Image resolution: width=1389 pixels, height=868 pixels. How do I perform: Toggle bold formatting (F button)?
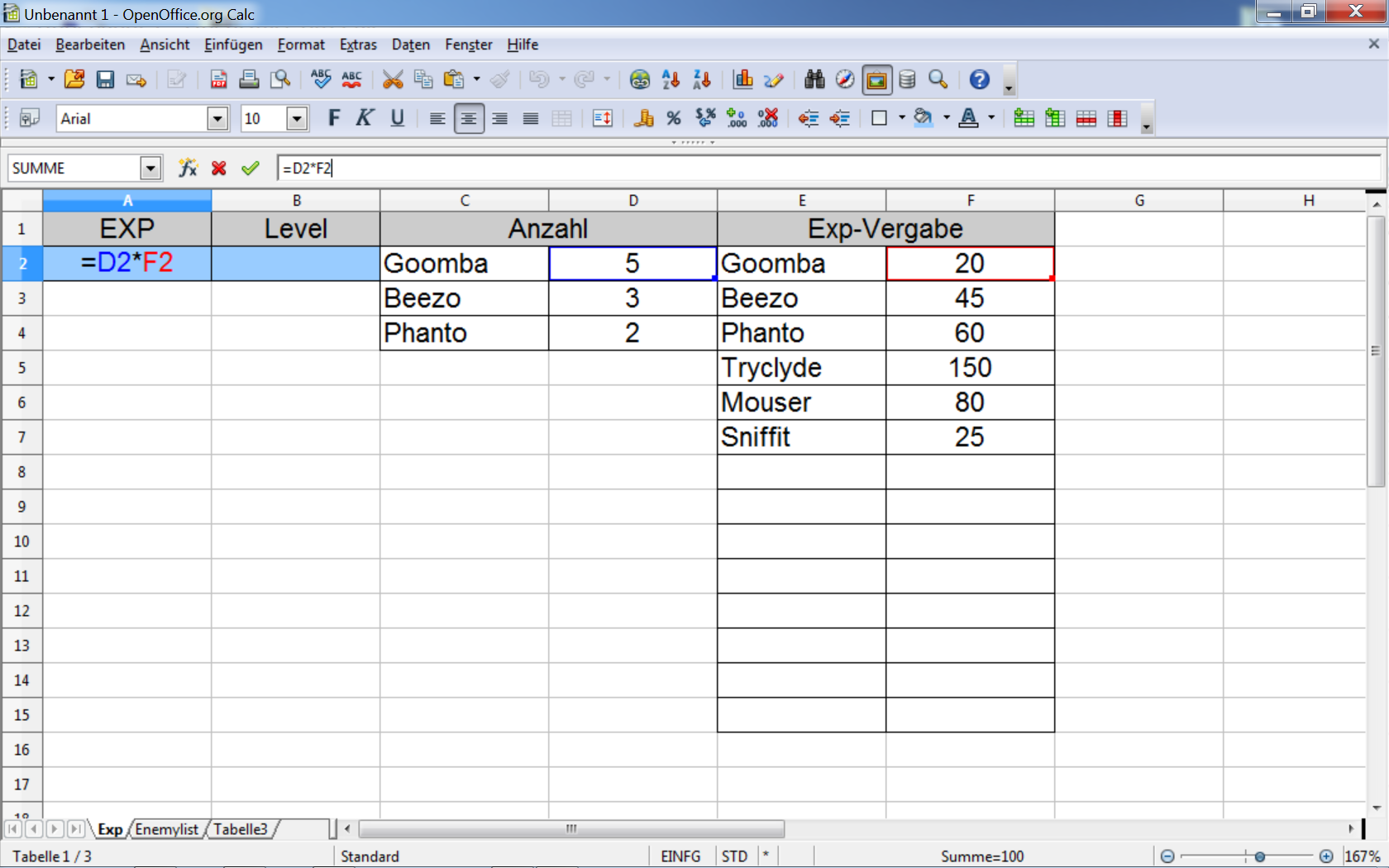coord(334,118)
